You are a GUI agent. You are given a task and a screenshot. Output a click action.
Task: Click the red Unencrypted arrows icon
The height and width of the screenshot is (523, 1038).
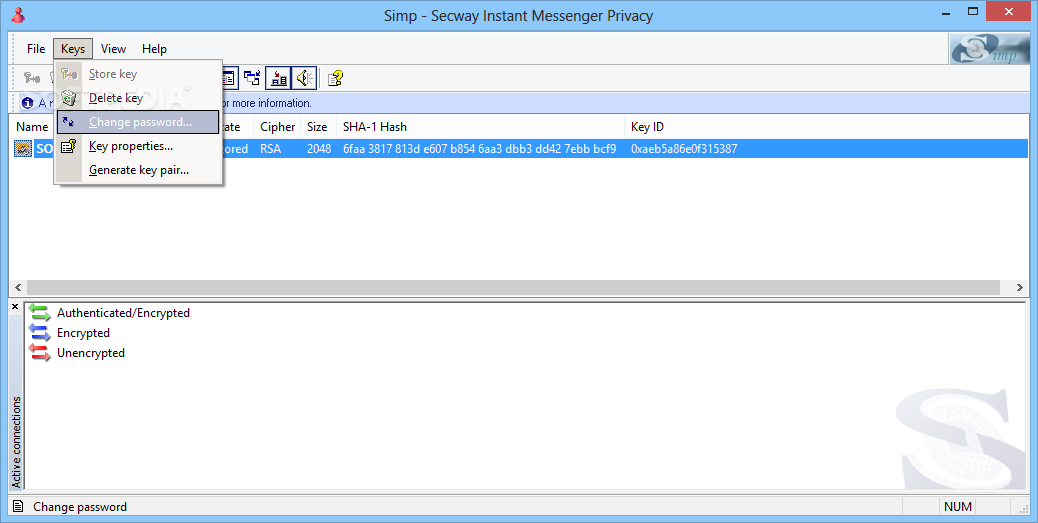coord(40,353)
